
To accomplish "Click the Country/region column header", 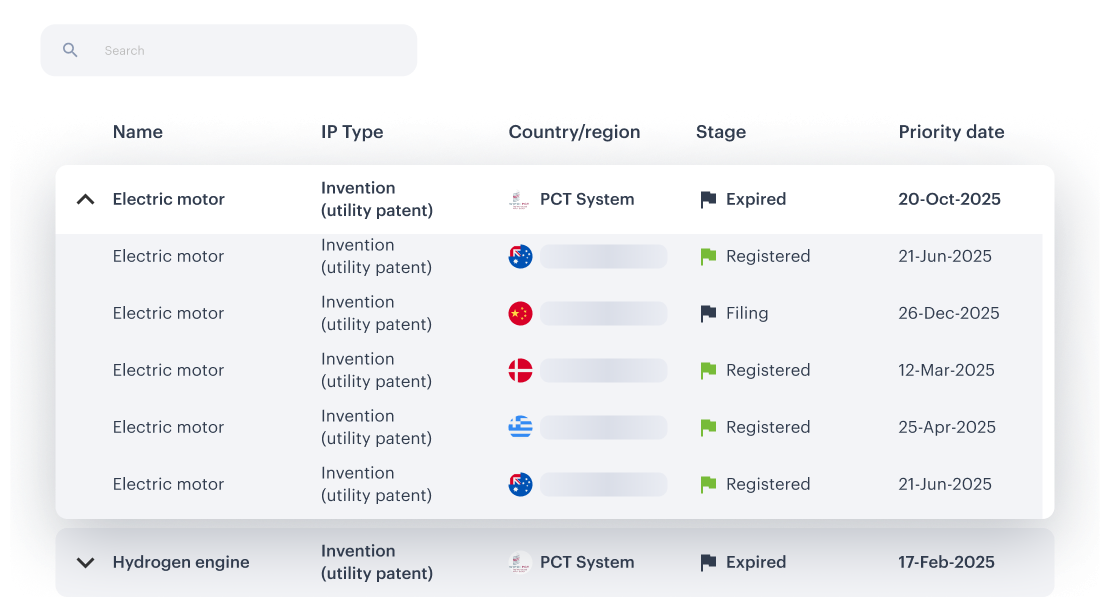I will (x=574, y=132).
